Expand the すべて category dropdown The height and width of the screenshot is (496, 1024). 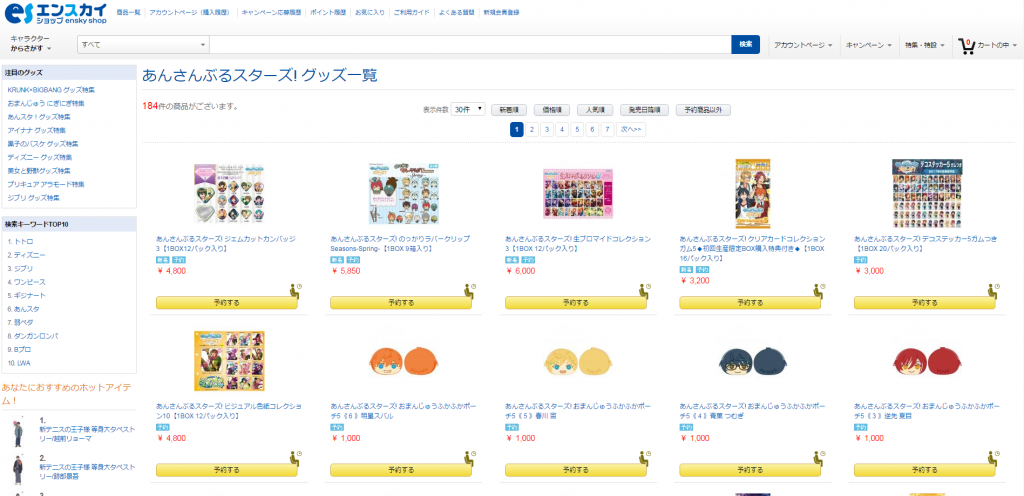pyautogui.click(x=143, y=44)
